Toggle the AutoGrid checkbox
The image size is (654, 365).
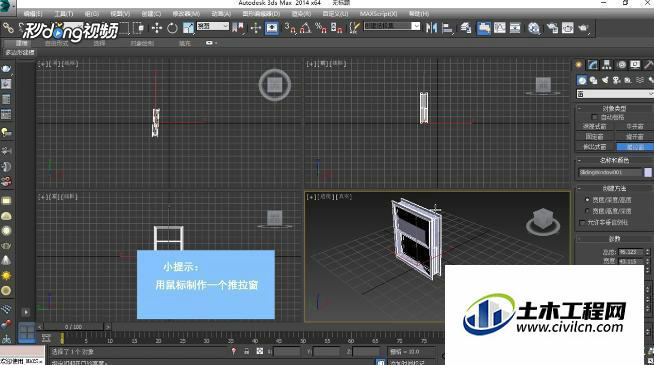point(594,117)
